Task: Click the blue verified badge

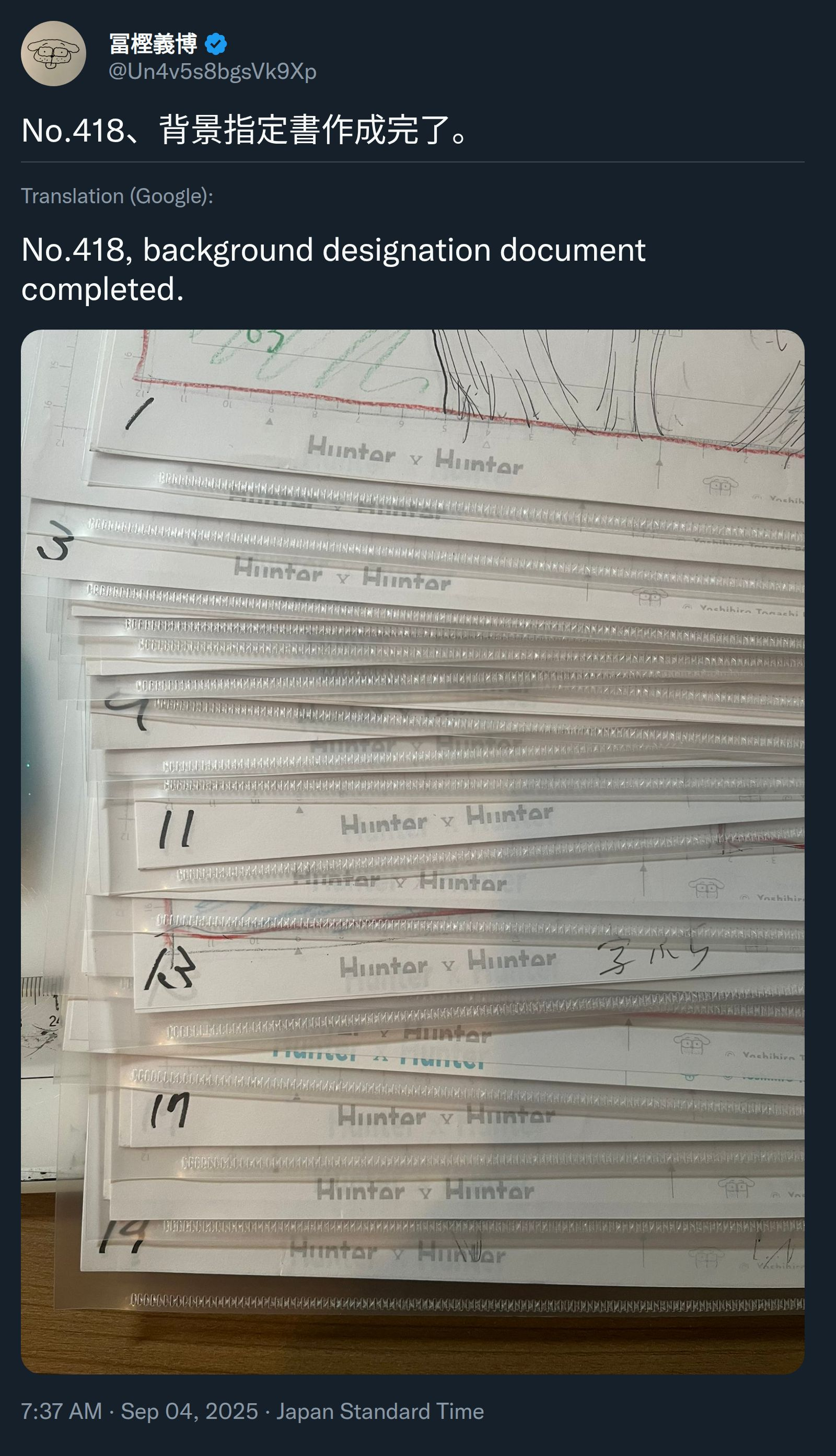Action: tap(216, 44)
